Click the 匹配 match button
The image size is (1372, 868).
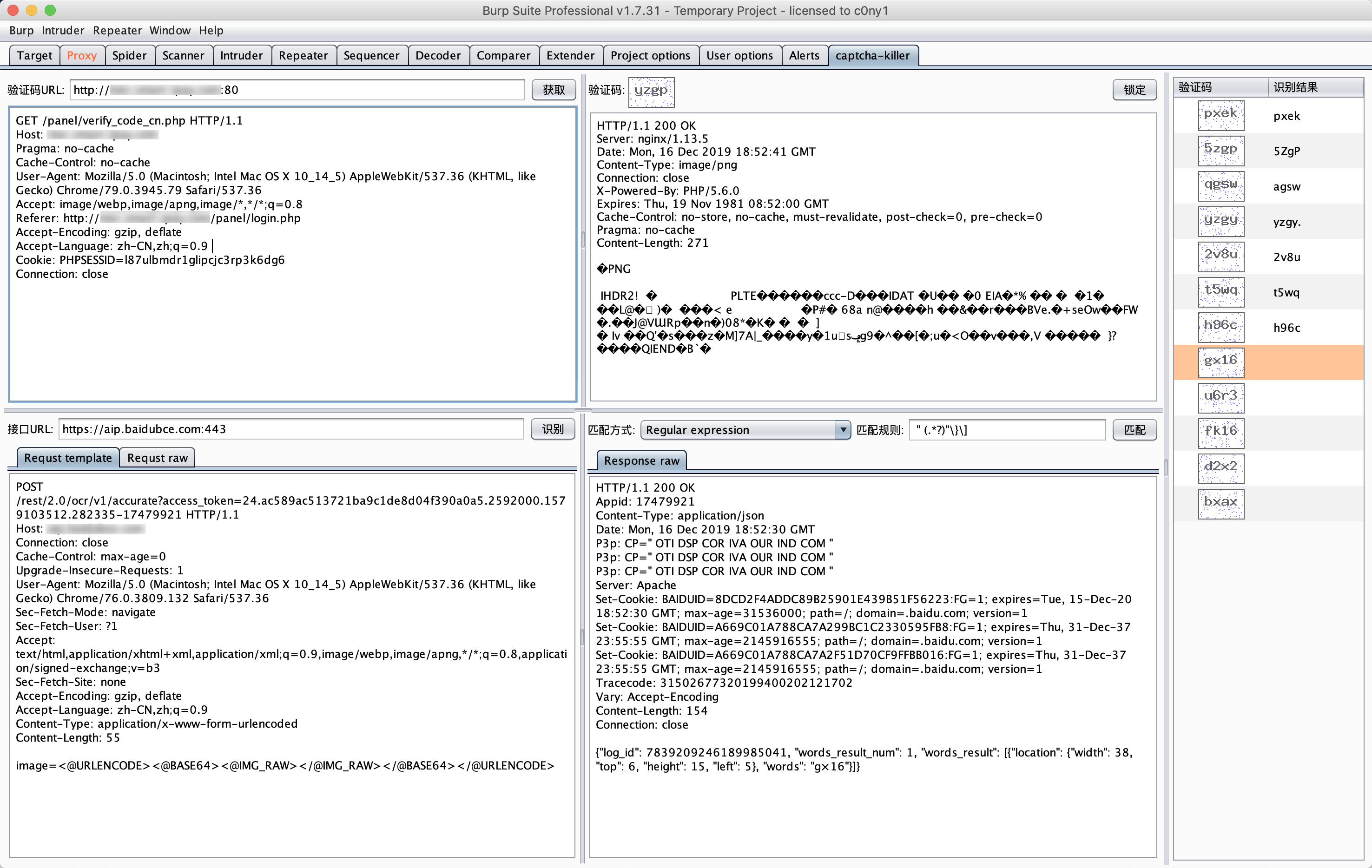(x=1134, y=430)
